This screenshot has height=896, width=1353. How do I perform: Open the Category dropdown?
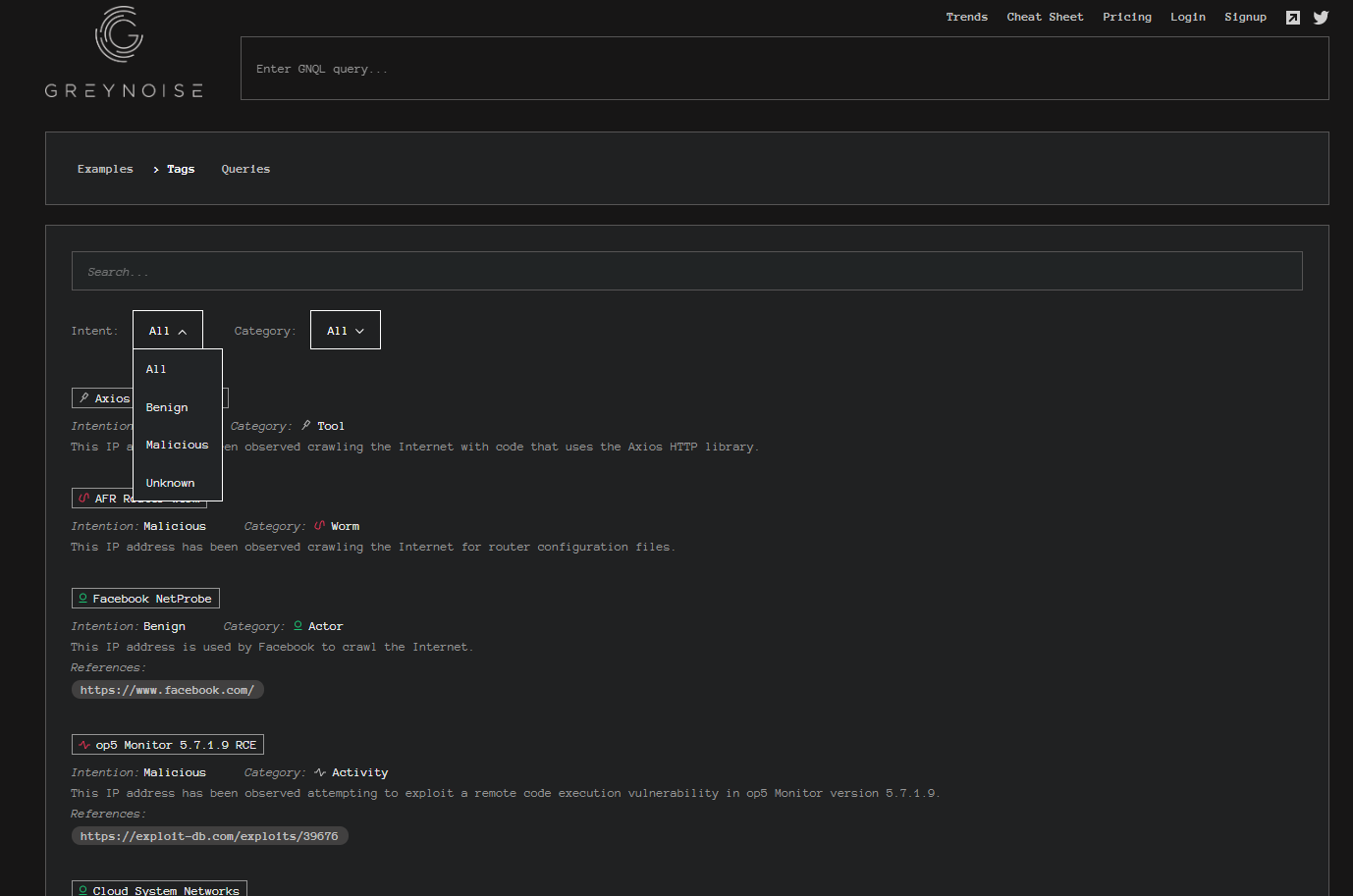pos(345,329)
